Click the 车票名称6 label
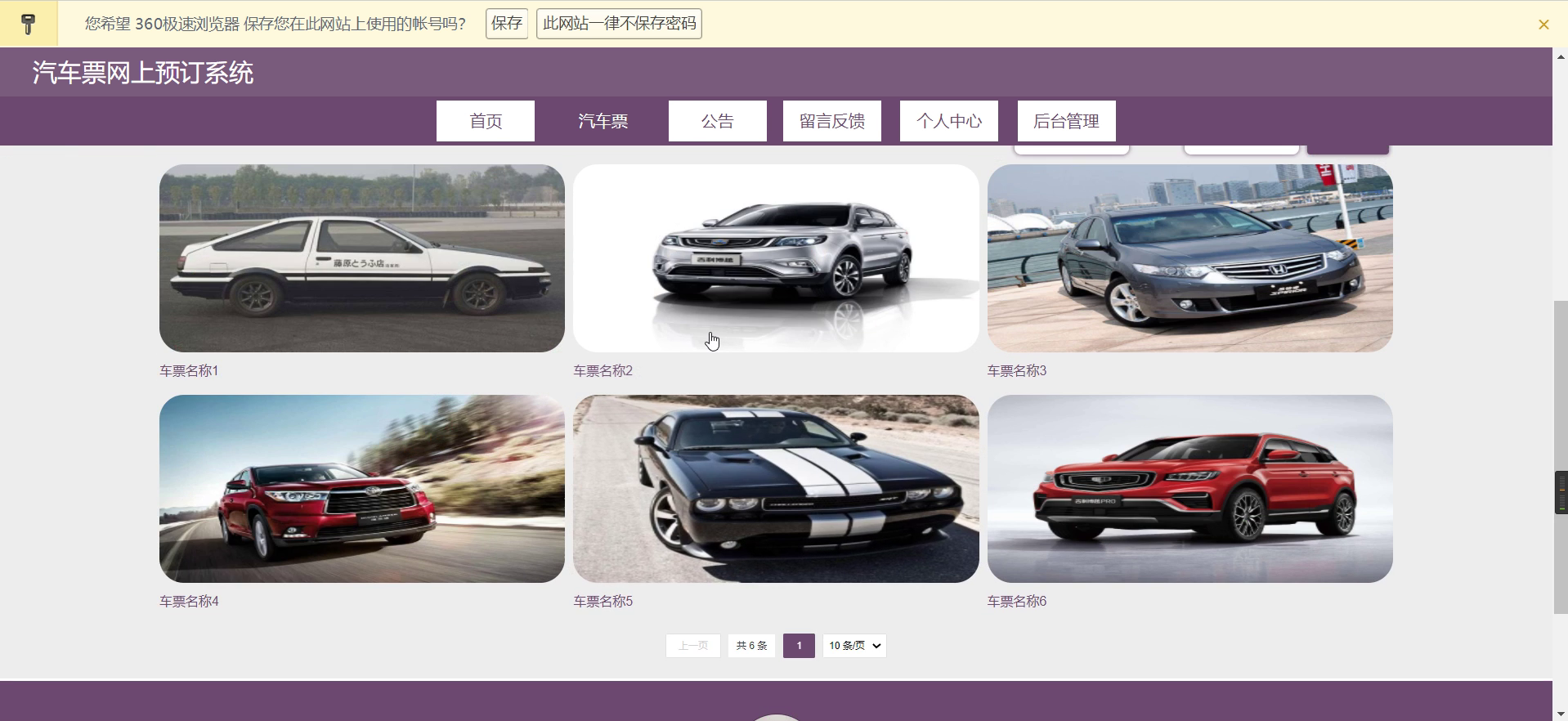The width and height of the screenshot is (1568, 721). [1017, 602]
